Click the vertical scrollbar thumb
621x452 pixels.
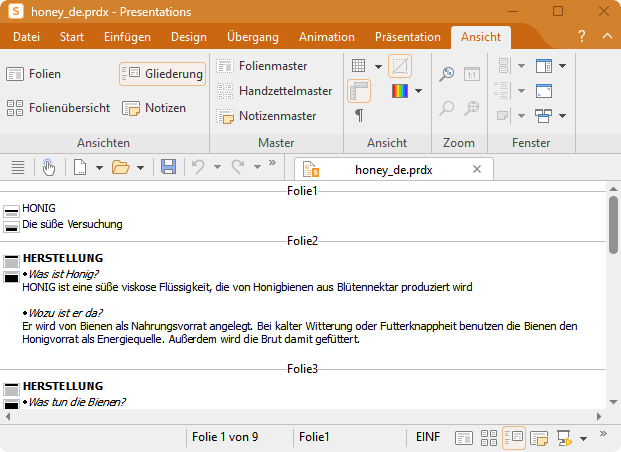613,225
